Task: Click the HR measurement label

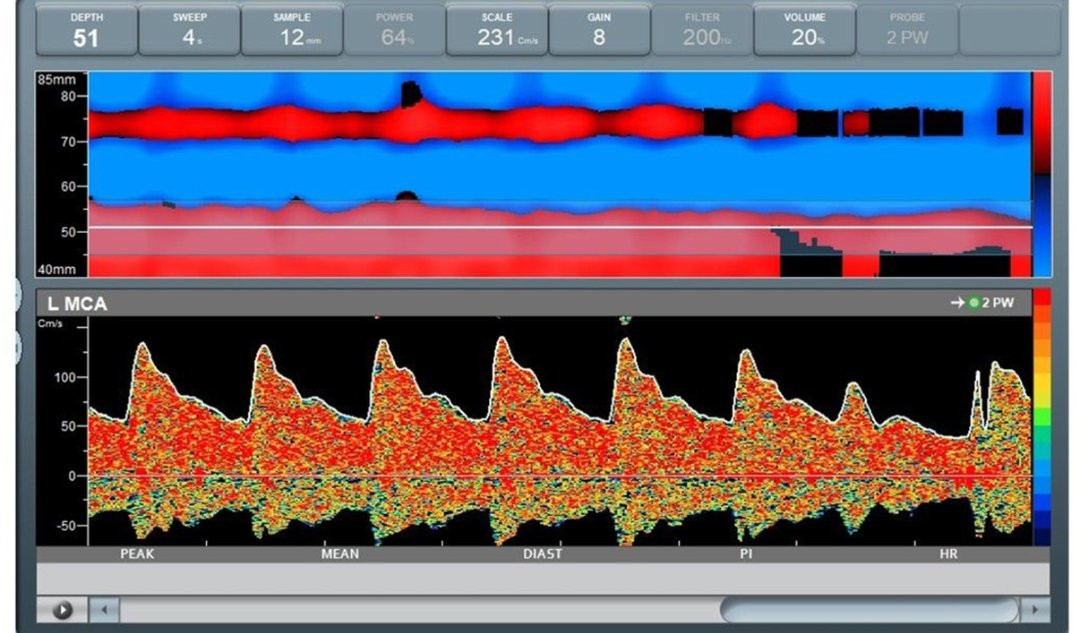Action: pos(948,554)
